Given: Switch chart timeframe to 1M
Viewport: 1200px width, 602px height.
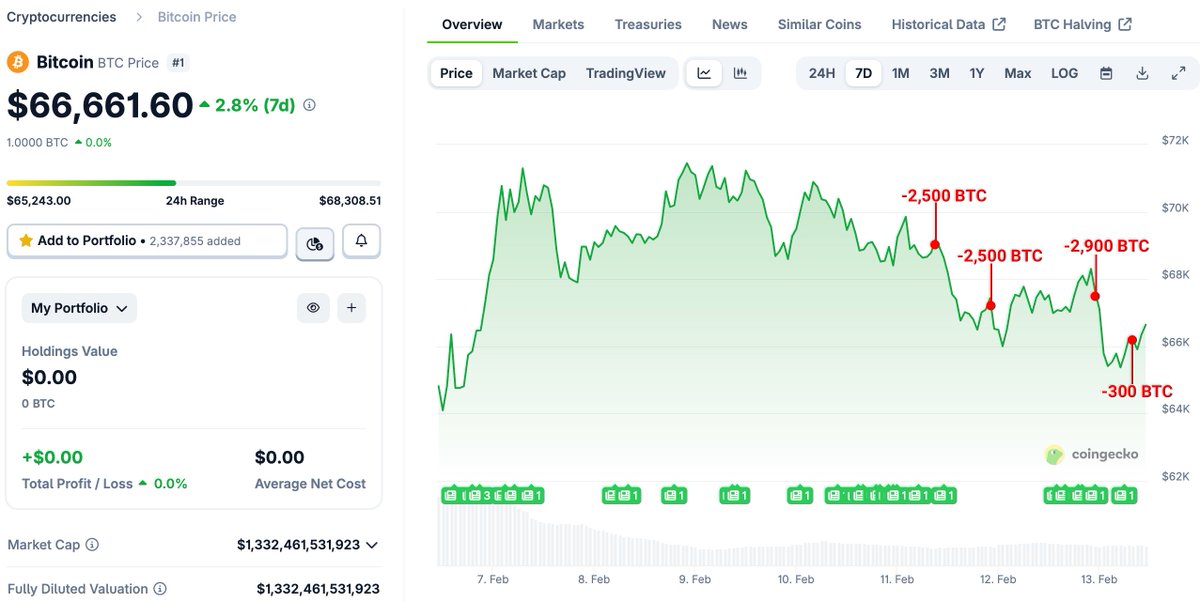Looking at the screenshot, I should pos(900,73).
